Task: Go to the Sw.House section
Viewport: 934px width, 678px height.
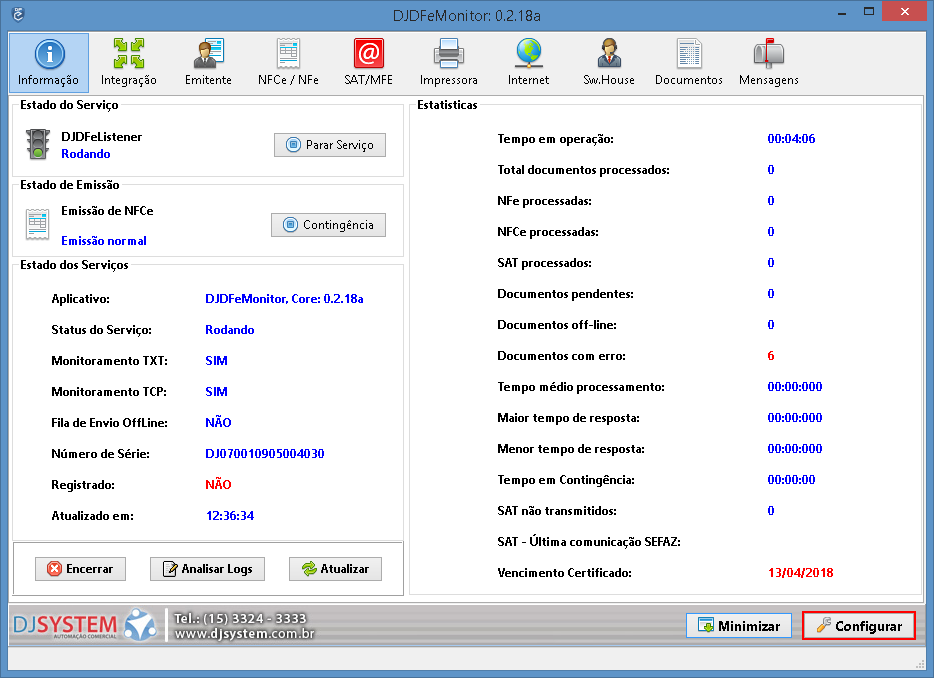Action: (x=609, y=63)
